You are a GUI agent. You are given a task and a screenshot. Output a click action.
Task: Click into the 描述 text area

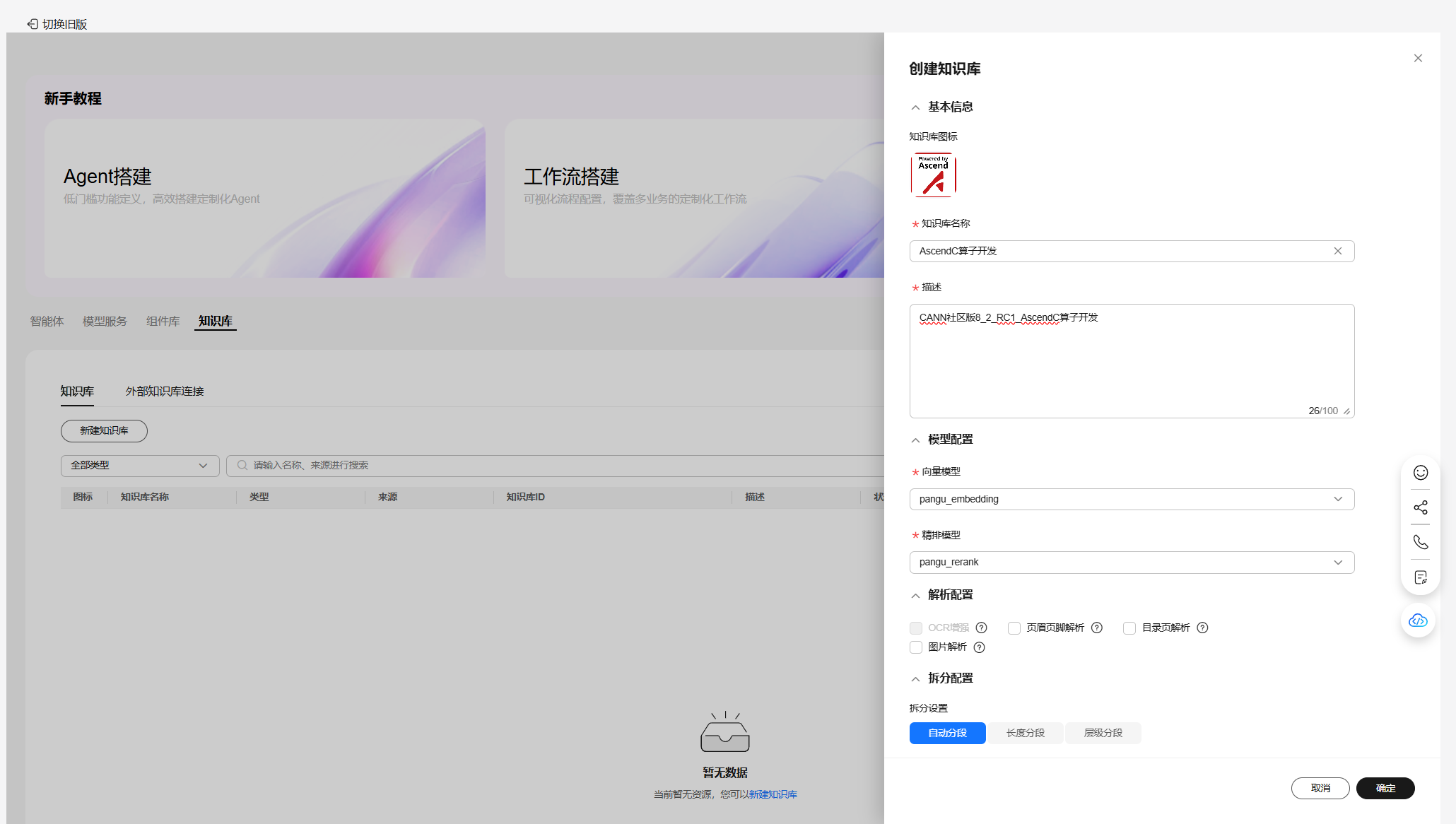1131,360
